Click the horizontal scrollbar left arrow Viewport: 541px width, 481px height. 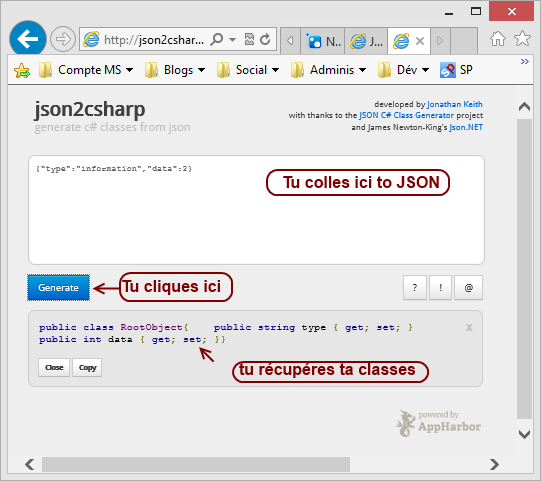pyautogui.click(x=30, y=464)
